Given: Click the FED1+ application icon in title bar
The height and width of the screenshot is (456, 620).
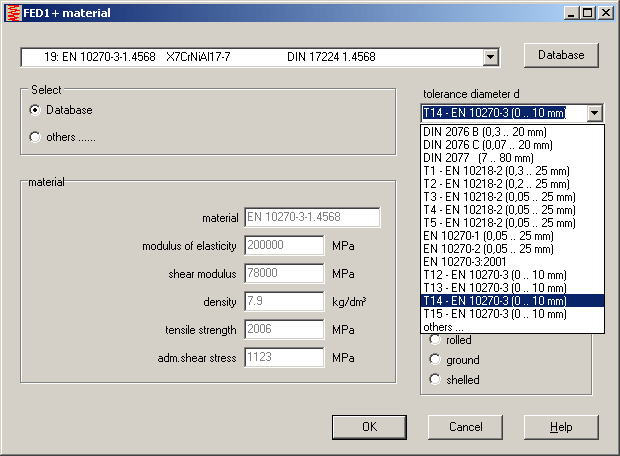Looking at the screenshot, I should [x=12, y=13].
